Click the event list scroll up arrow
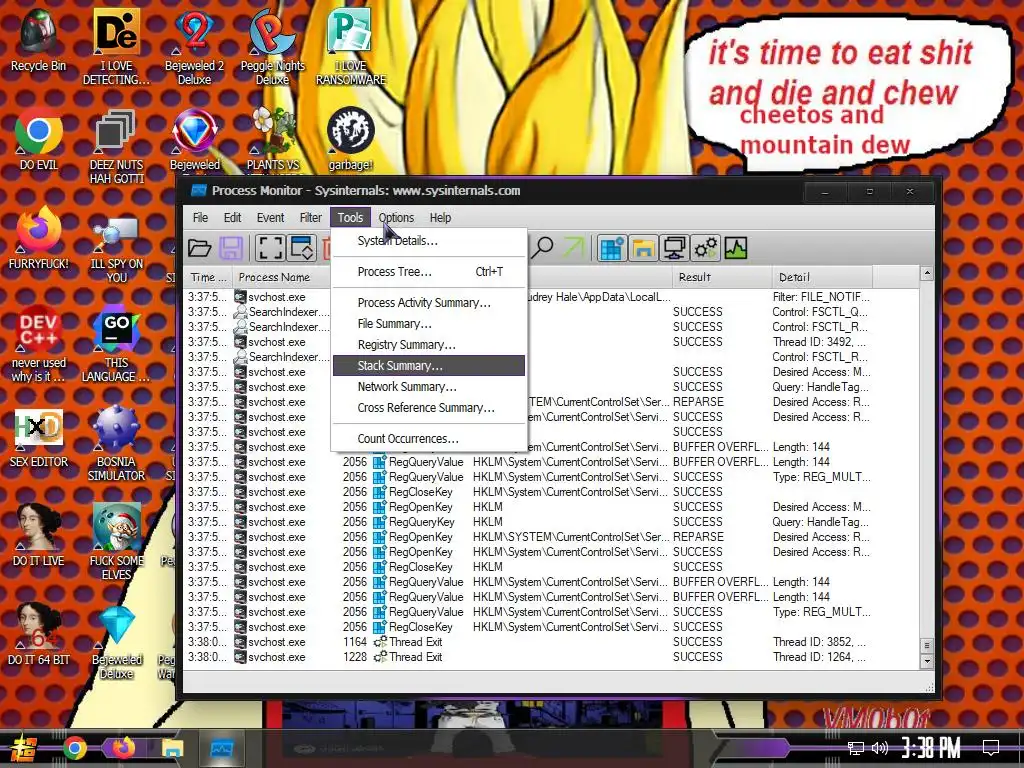 927,273
